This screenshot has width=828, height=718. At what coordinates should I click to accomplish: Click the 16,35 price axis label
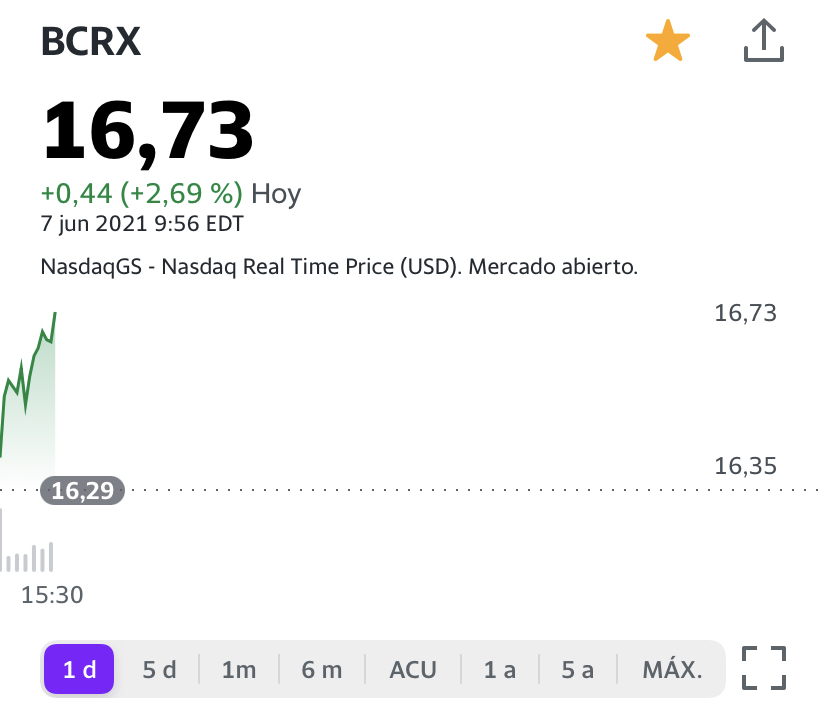click(x=745, y=466)
